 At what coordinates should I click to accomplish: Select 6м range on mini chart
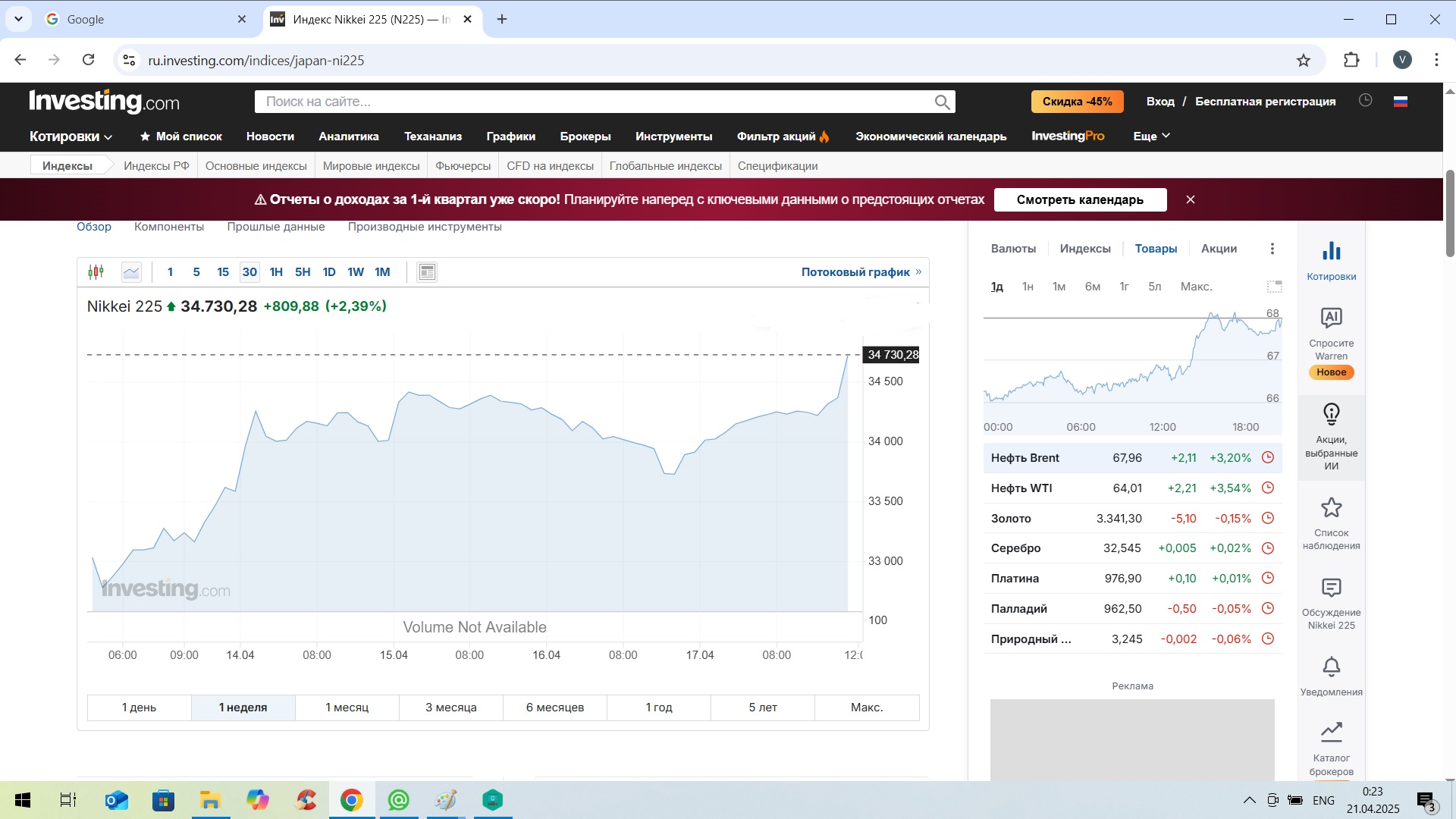coord(1092,287)
